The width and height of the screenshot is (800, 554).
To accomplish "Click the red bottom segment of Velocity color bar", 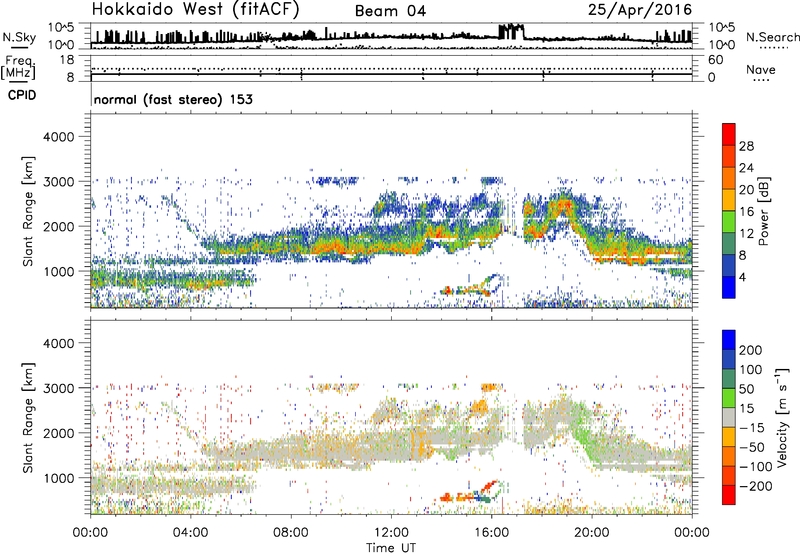I will click(729, 495).
